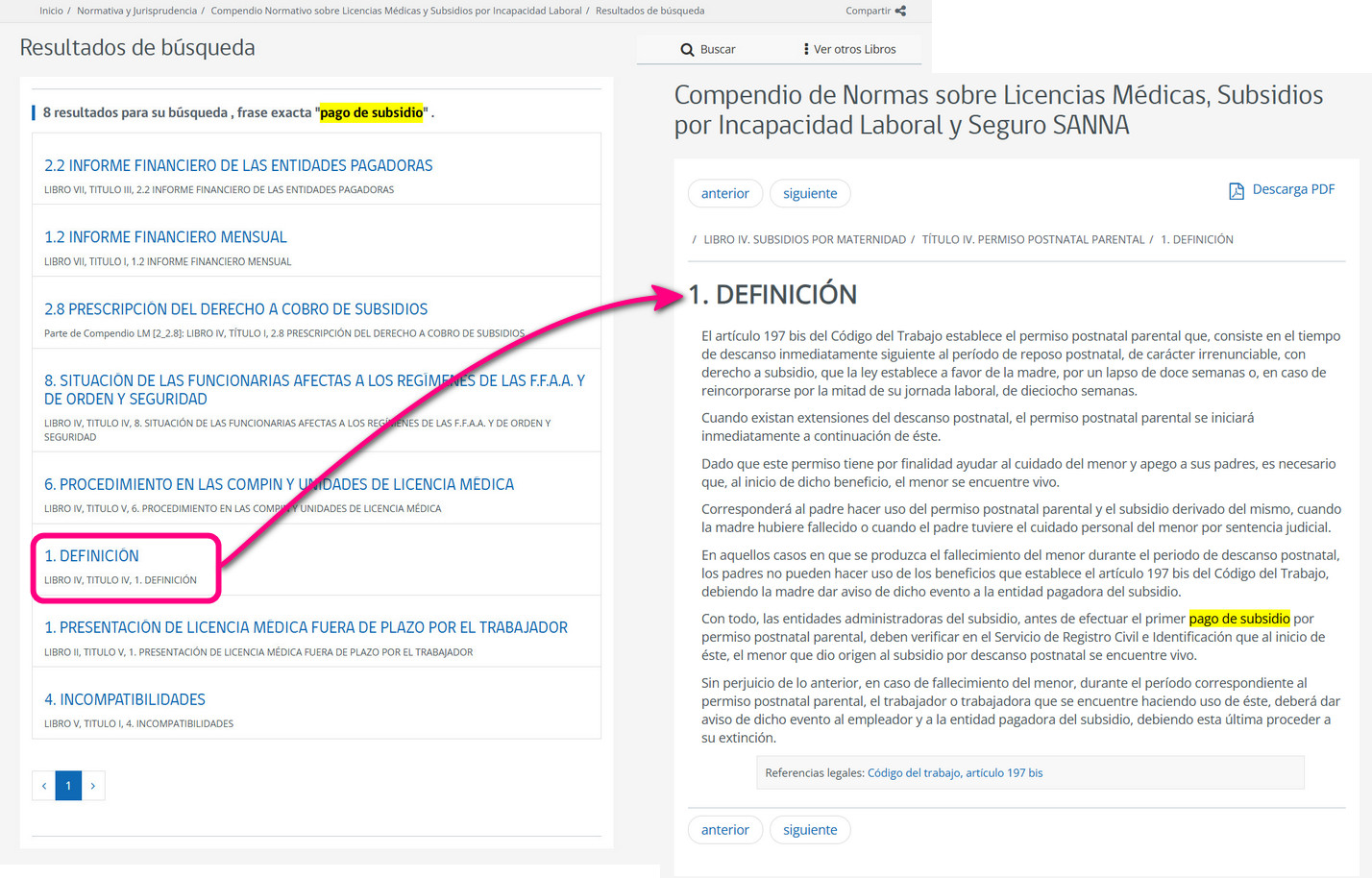Click highlighted search phrase in results summary
Screen dimensions: 1372x878
coord(372,112)
